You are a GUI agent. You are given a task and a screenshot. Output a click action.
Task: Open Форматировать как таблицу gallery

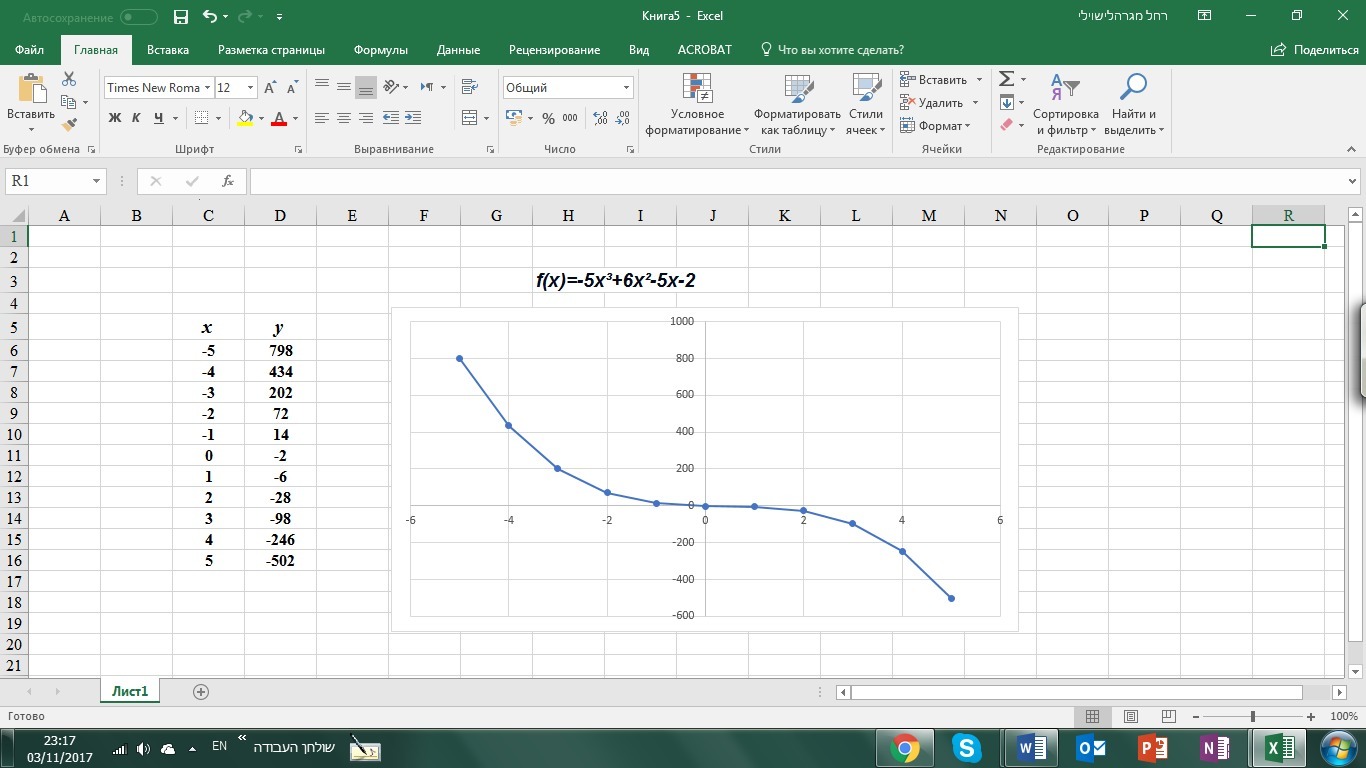797,104
